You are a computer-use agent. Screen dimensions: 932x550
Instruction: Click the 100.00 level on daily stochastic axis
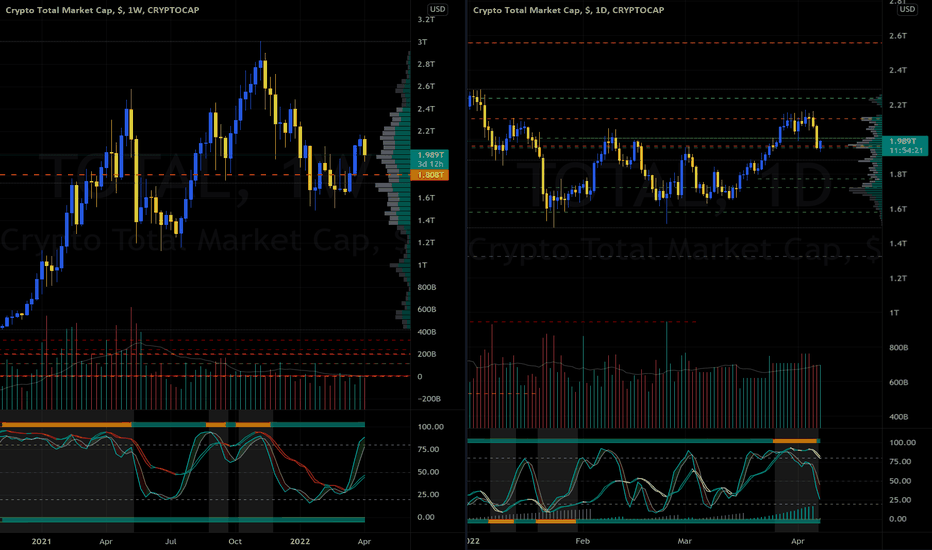902,442
